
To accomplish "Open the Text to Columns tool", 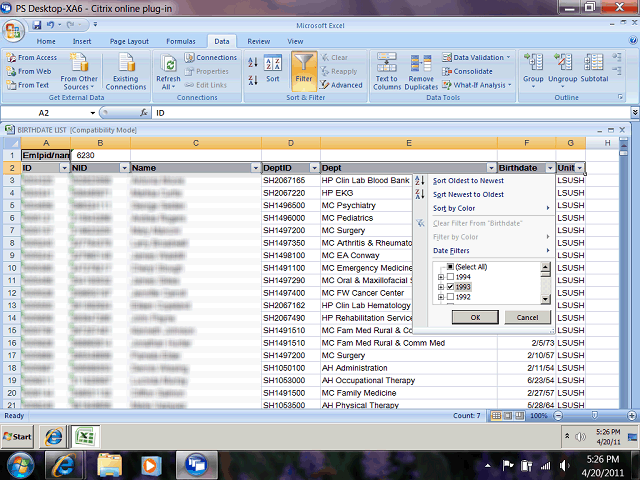I will click(x=387, y=72).
